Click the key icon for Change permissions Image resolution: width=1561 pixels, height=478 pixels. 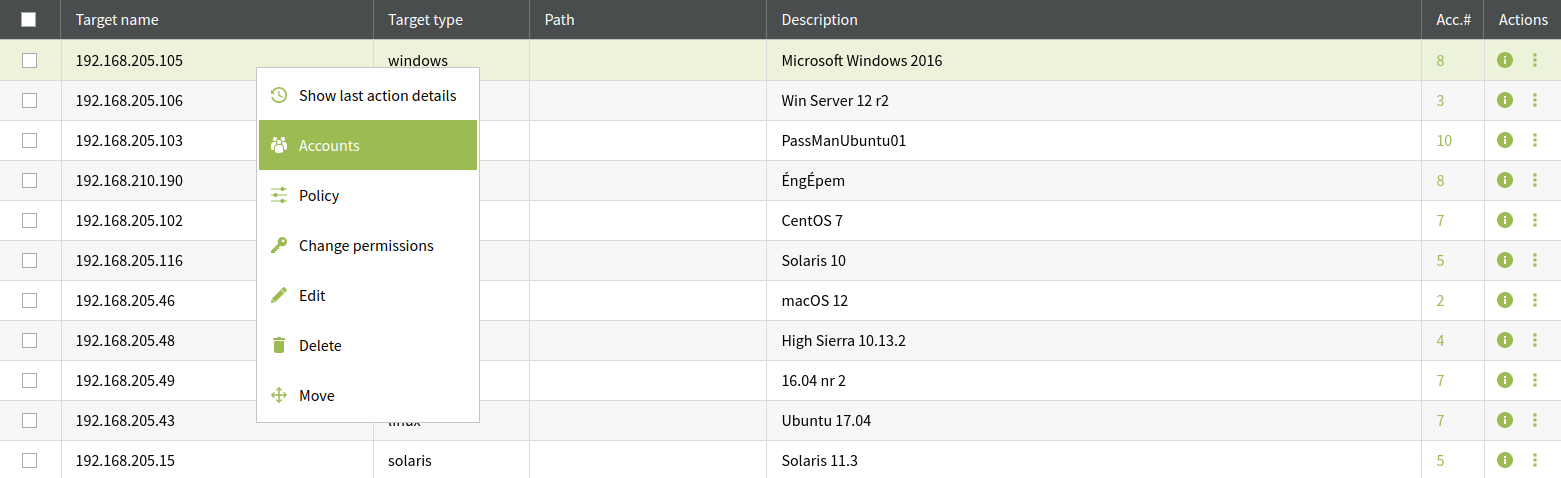coord(279,245)
